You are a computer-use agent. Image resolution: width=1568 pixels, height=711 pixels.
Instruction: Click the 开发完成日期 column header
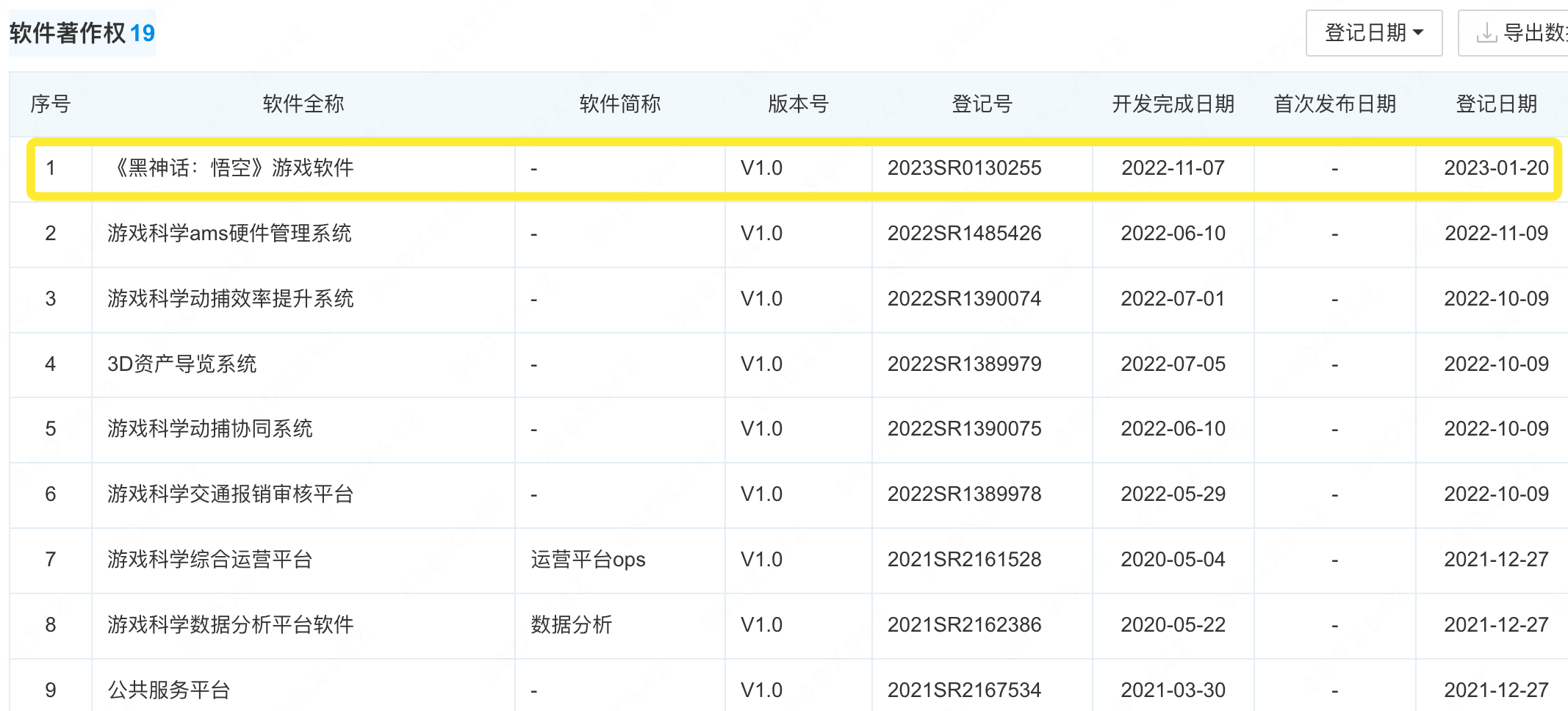[1173, 104]
